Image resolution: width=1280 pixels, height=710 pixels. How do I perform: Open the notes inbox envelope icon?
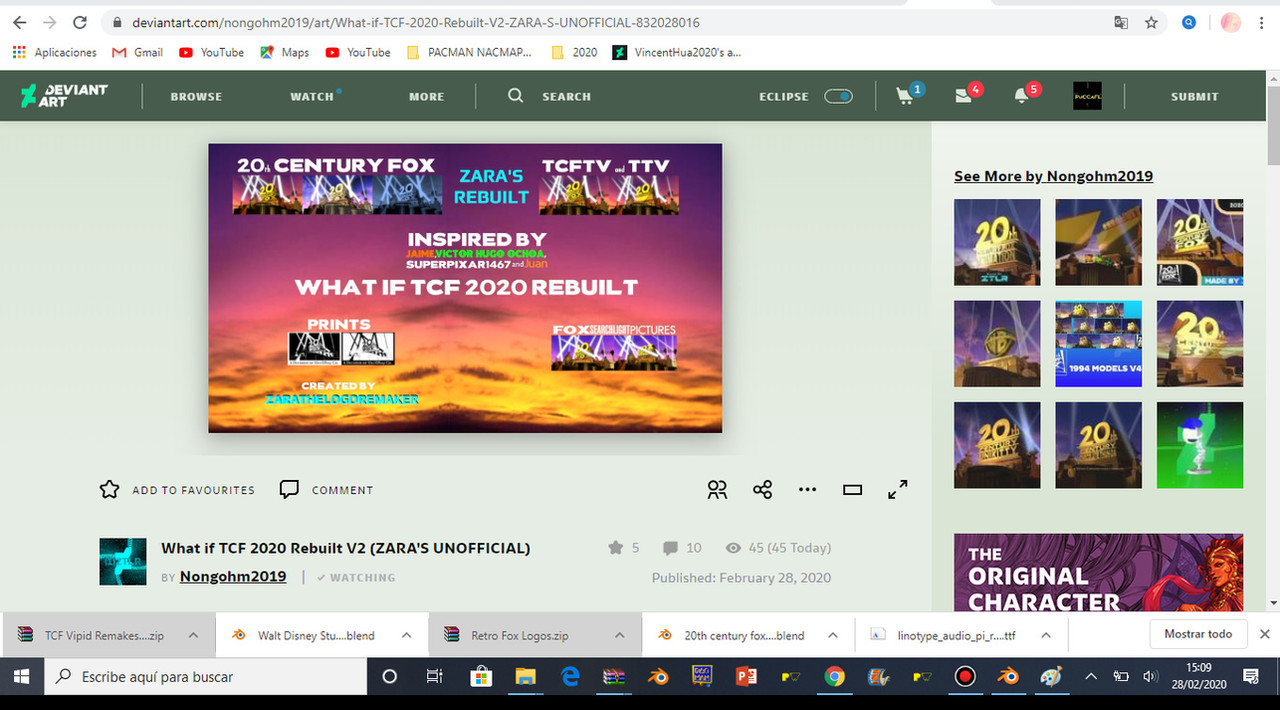tap(964, 96)
